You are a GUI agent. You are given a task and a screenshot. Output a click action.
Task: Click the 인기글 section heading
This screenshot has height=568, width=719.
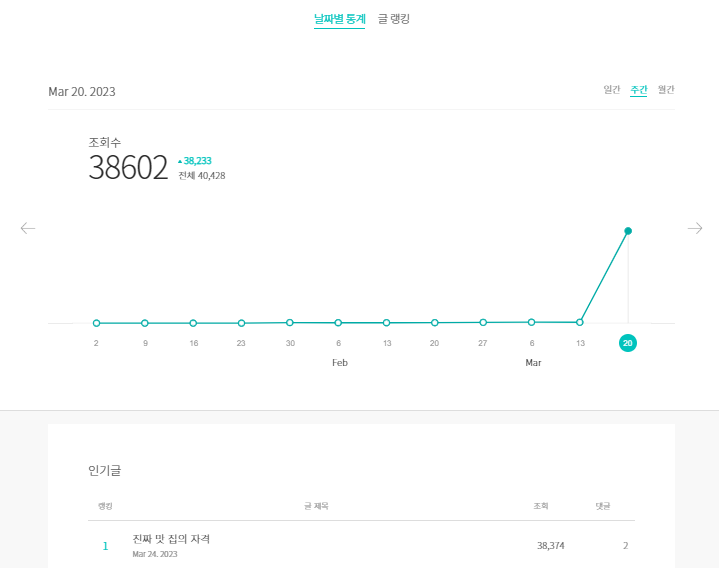tap(105, 470)
